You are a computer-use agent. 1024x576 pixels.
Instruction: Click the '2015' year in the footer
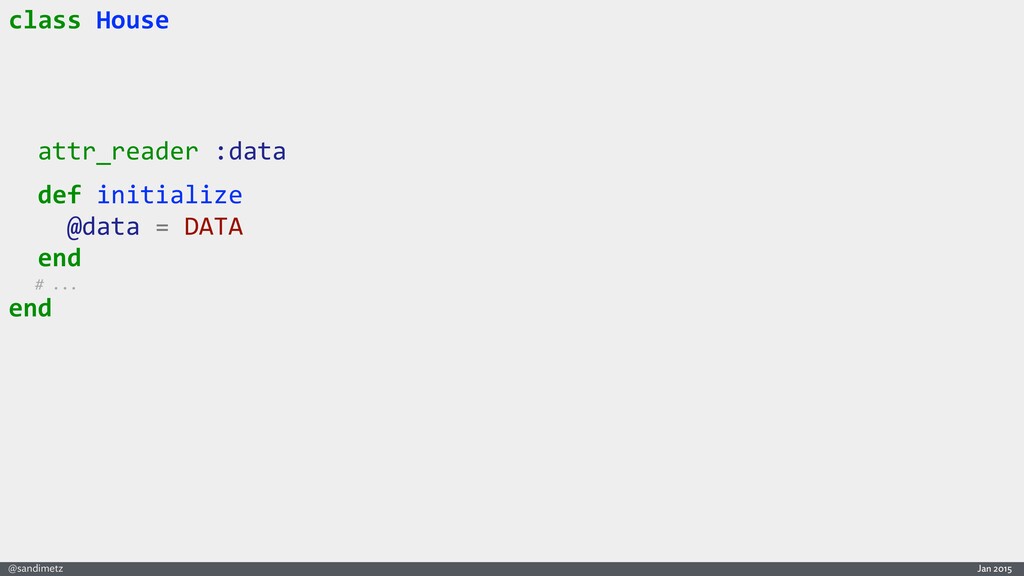(x=1003, y=568)
